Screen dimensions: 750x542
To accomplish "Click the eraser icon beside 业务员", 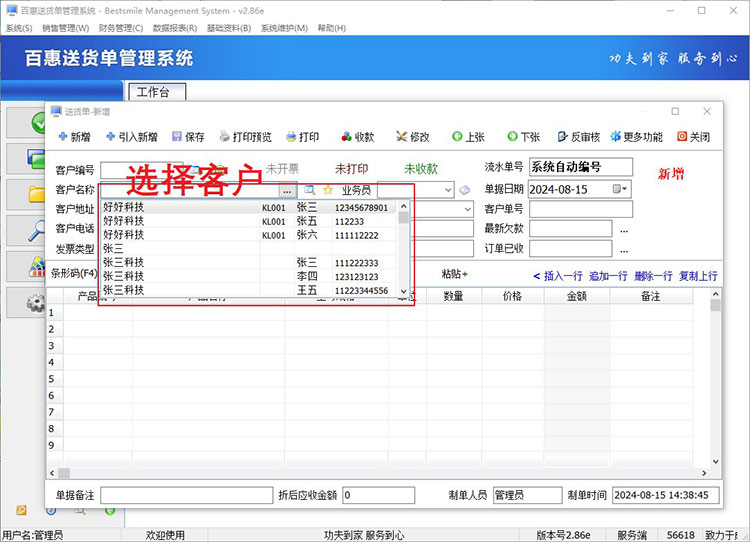I will tap(464, 190).
